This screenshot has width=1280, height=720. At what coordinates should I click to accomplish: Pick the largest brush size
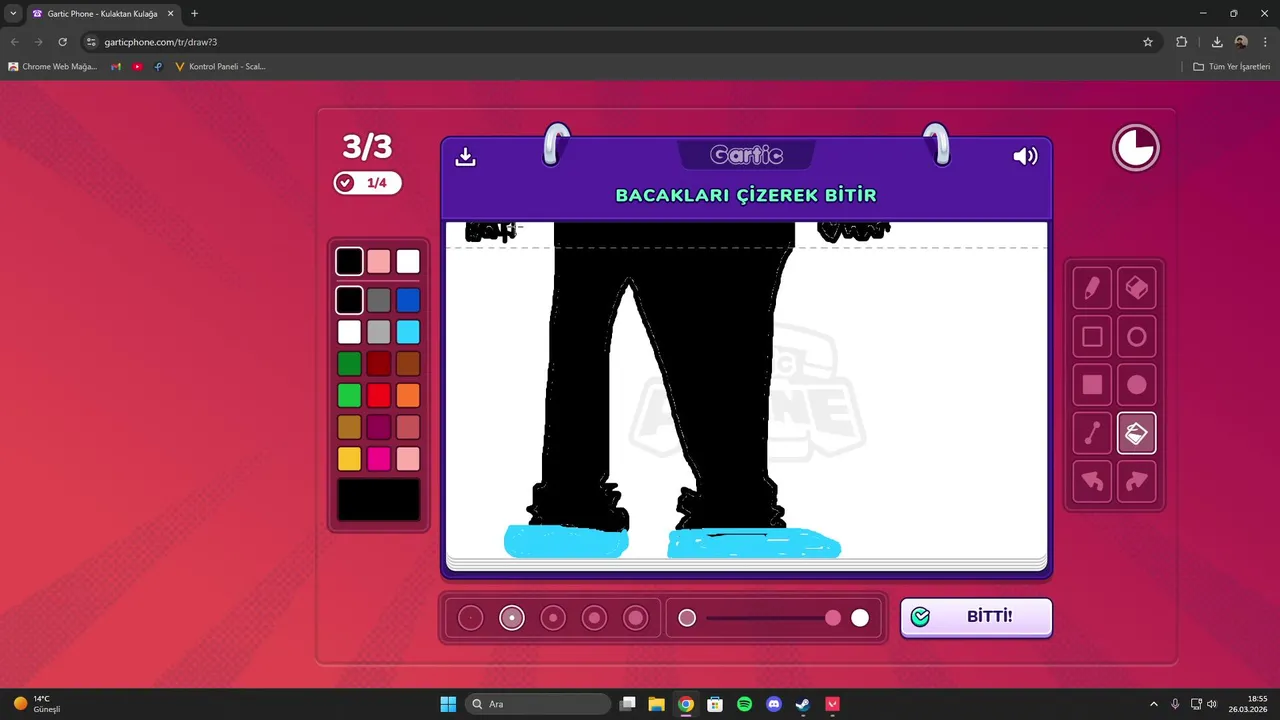click(x=636, y=618)
